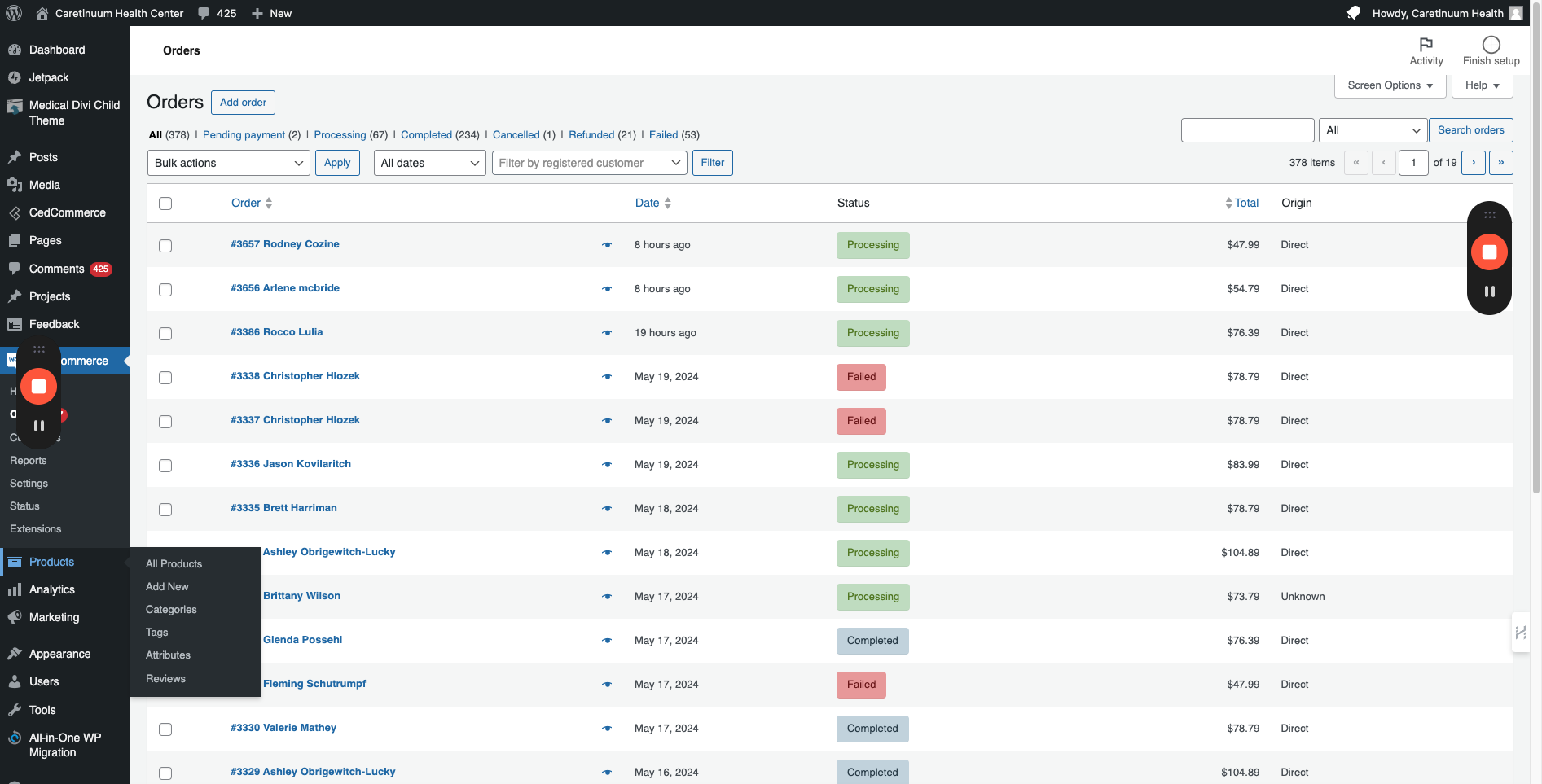Preview order #3657 with eye icon
Viewport: 1542px width, 784px height.
[607, 244]
